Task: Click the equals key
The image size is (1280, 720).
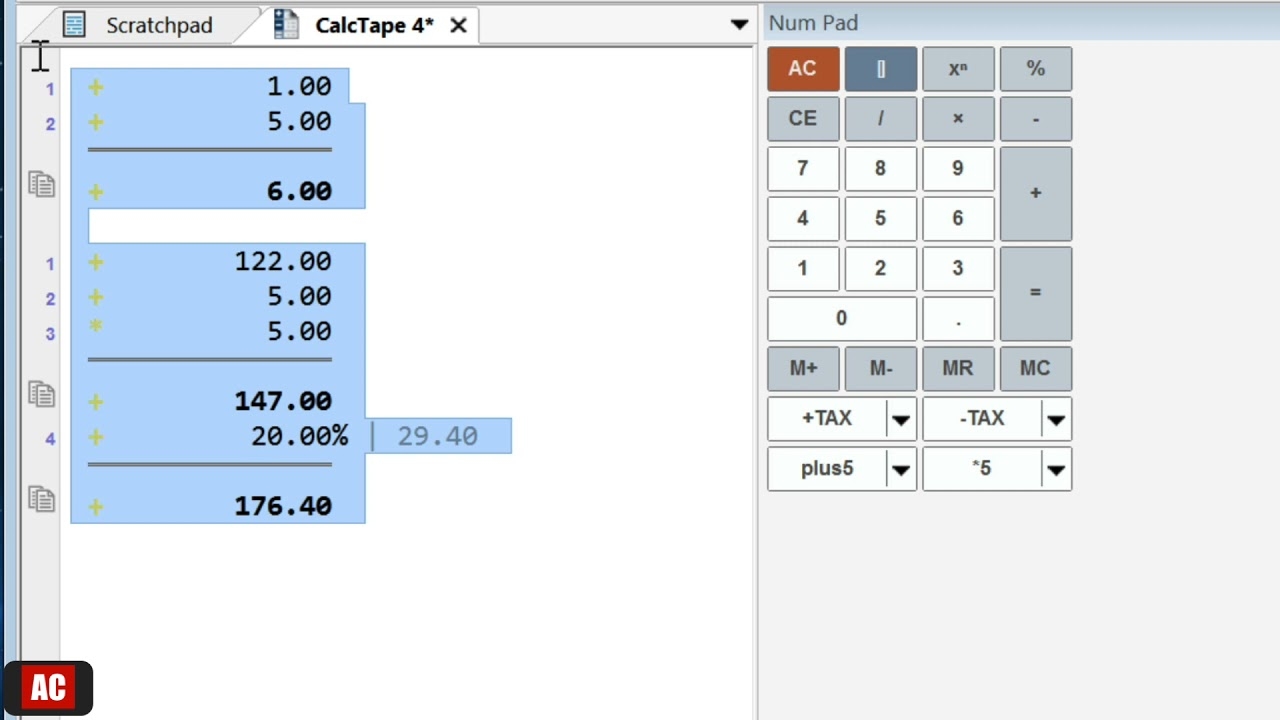Action: (x=1035, y=294)
